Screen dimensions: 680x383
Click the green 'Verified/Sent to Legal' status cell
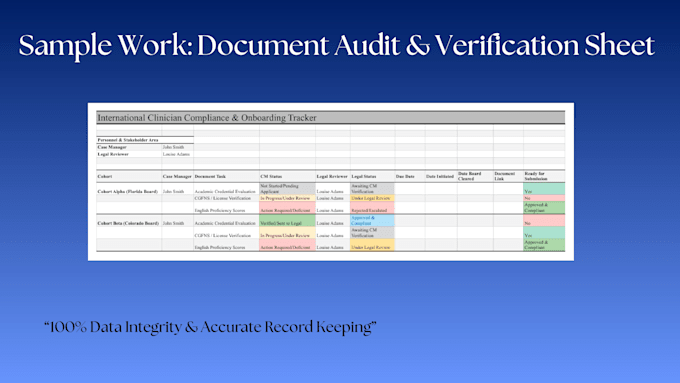[287, 221]
